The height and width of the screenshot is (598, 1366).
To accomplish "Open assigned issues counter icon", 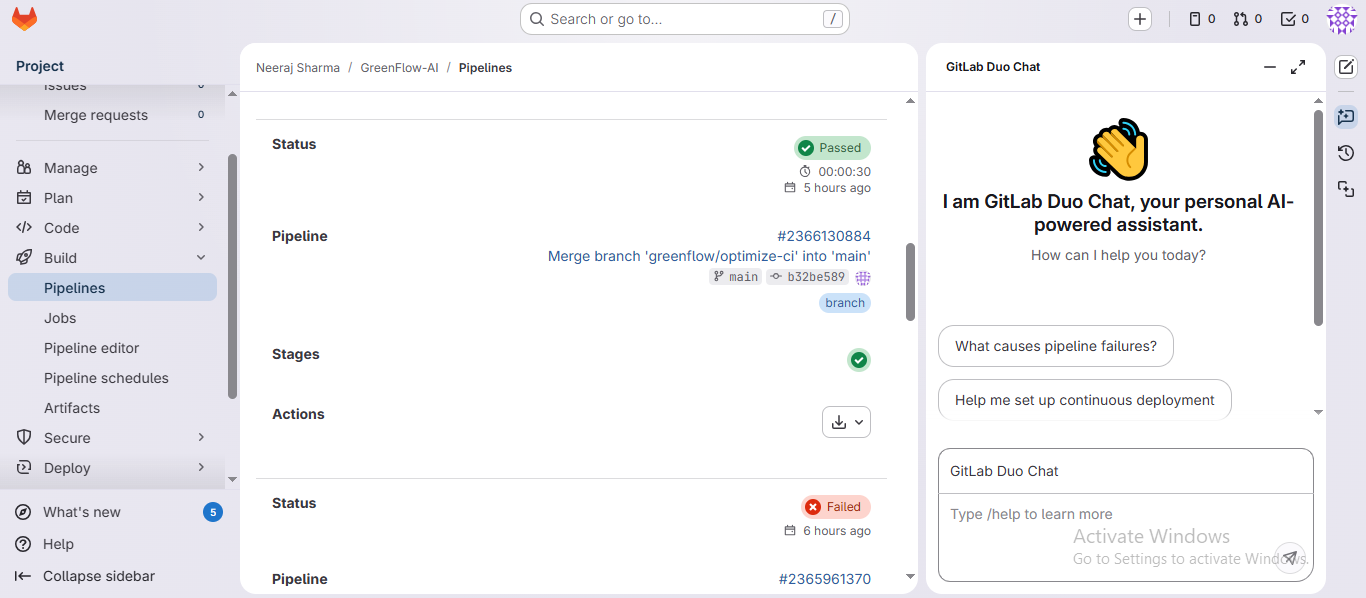I will coord(1202,19).
